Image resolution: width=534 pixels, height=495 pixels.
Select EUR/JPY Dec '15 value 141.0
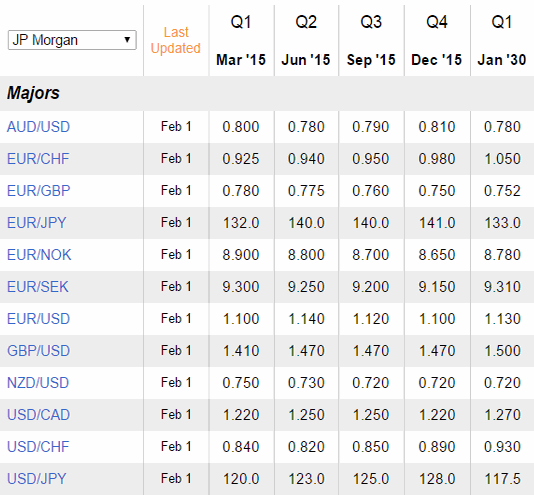pyautogui.click(x=437, y=223)
